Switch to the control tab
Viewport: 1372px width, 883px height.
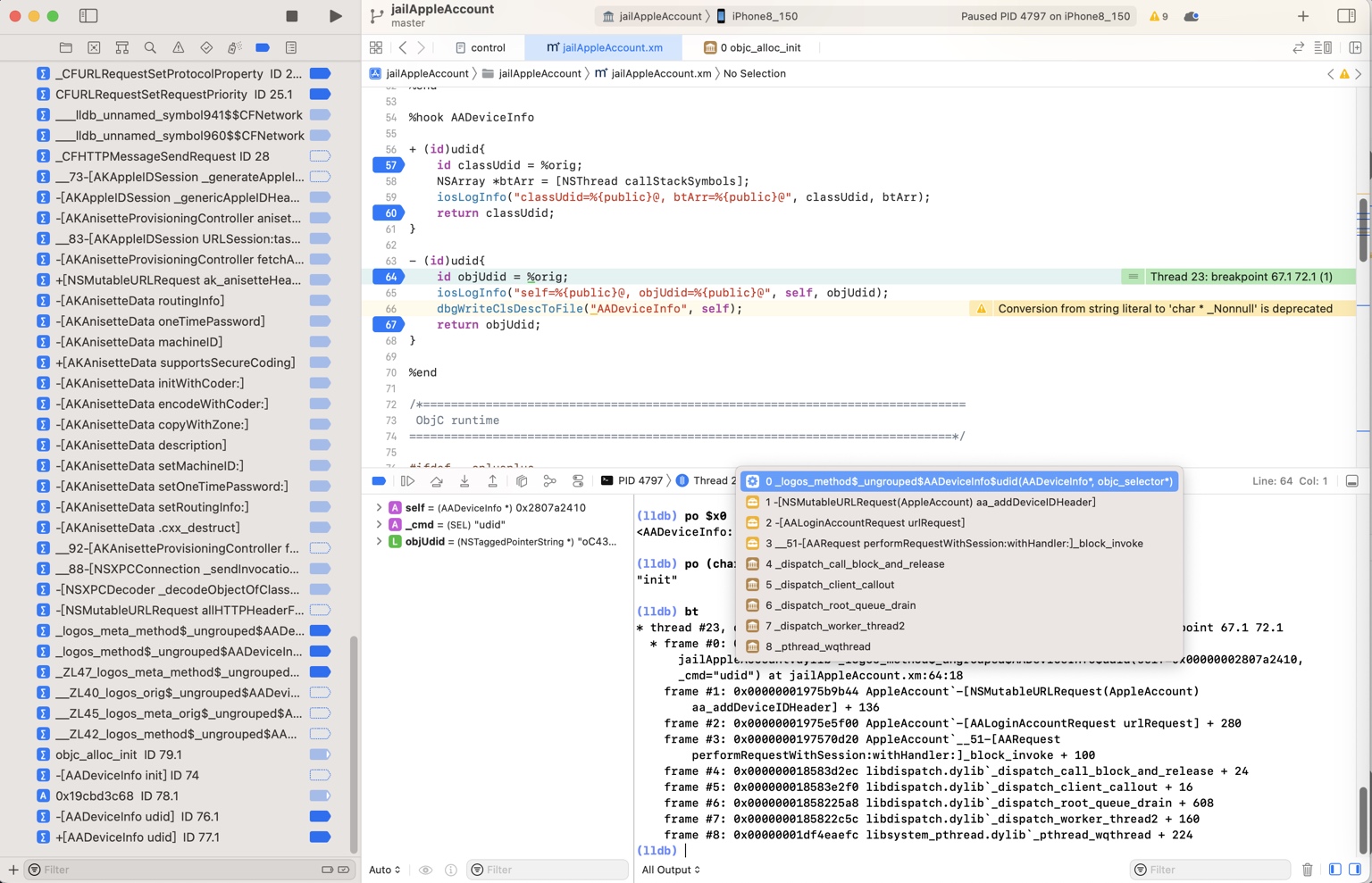481,47
